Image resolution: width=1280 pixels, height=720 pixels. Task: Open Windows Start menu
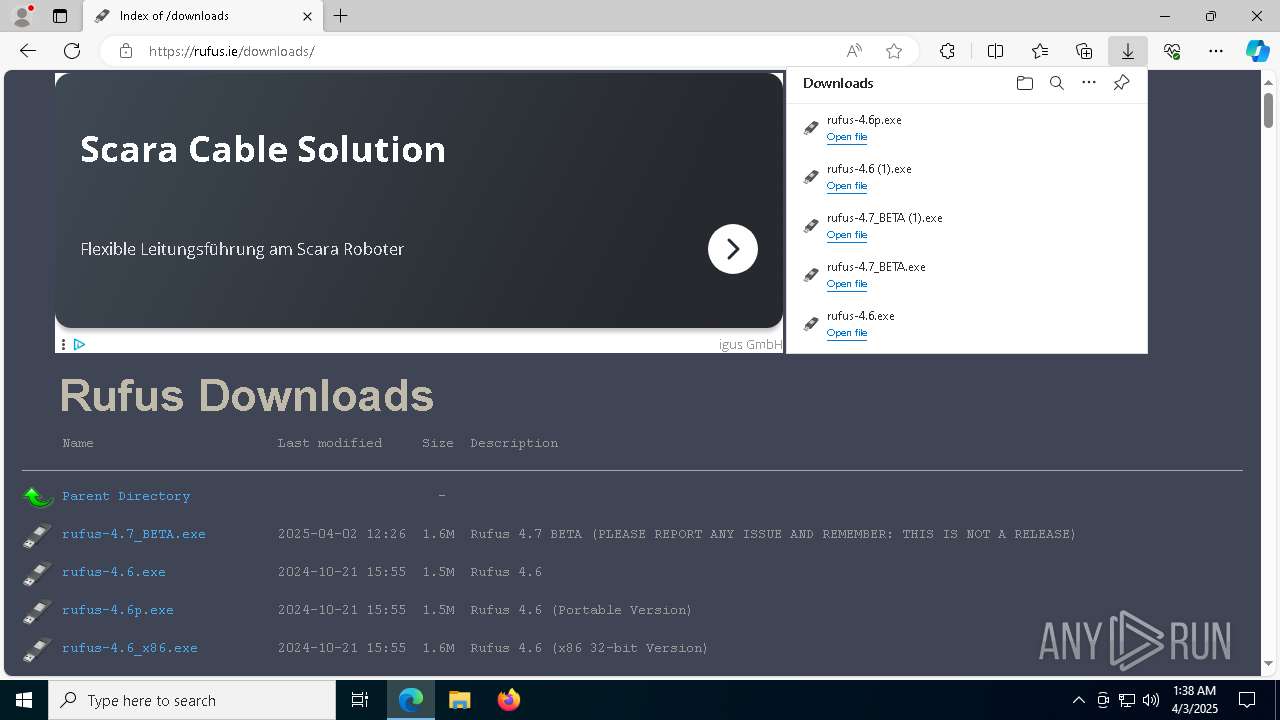24,700
